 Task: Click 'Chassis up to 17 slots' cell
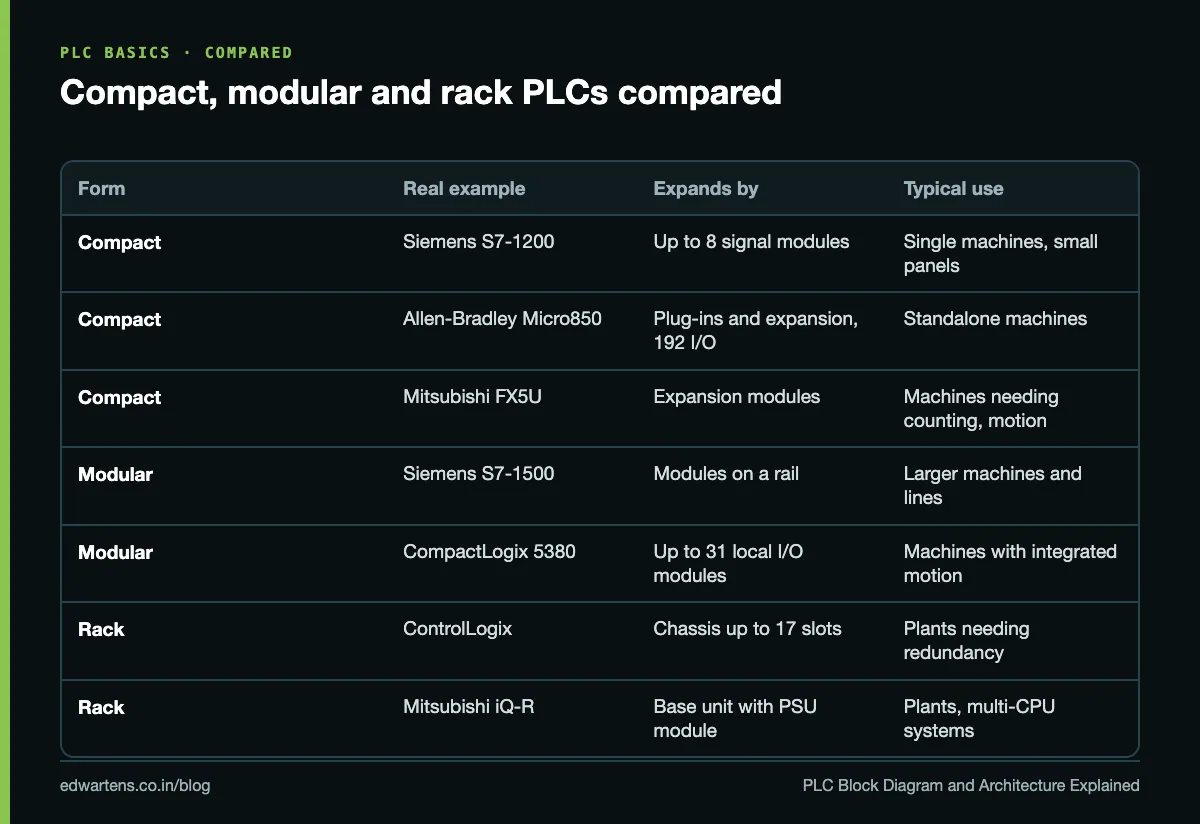(747, 629)
